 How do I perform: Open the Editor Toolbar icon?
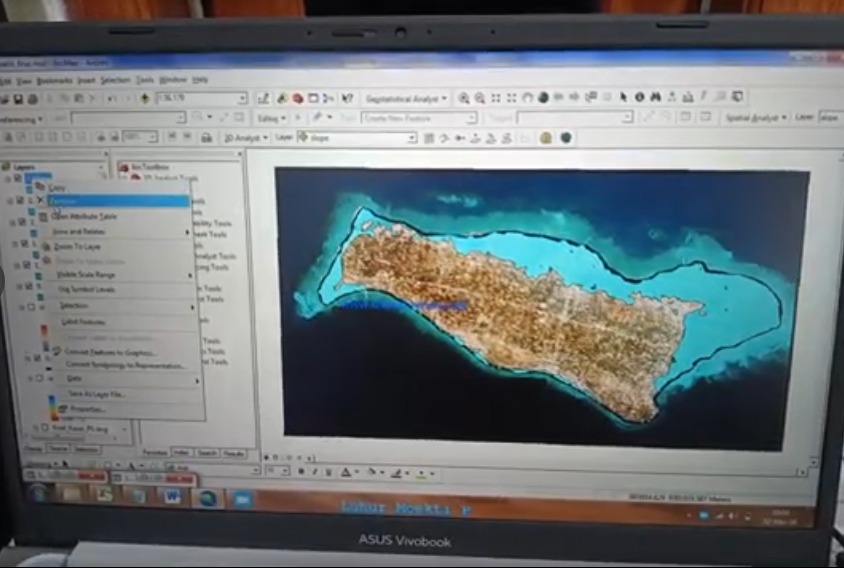pyautogui.click(x=263, y=98)
